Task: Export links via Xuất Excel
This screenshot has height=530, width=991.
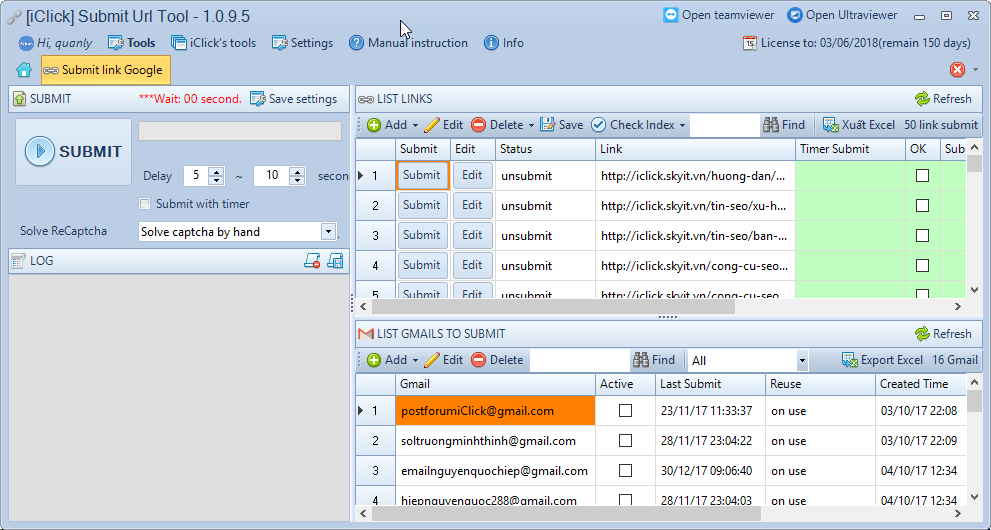Action: click(859, 125)
